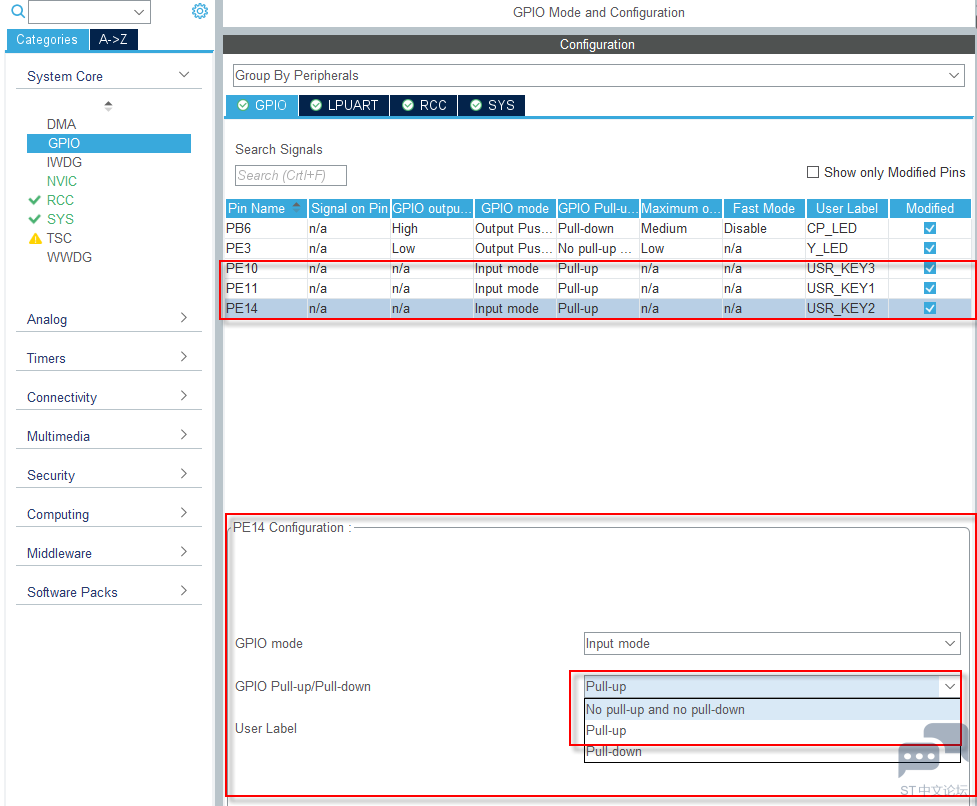Select WWDG in System Core list

[x=69, y=257]
